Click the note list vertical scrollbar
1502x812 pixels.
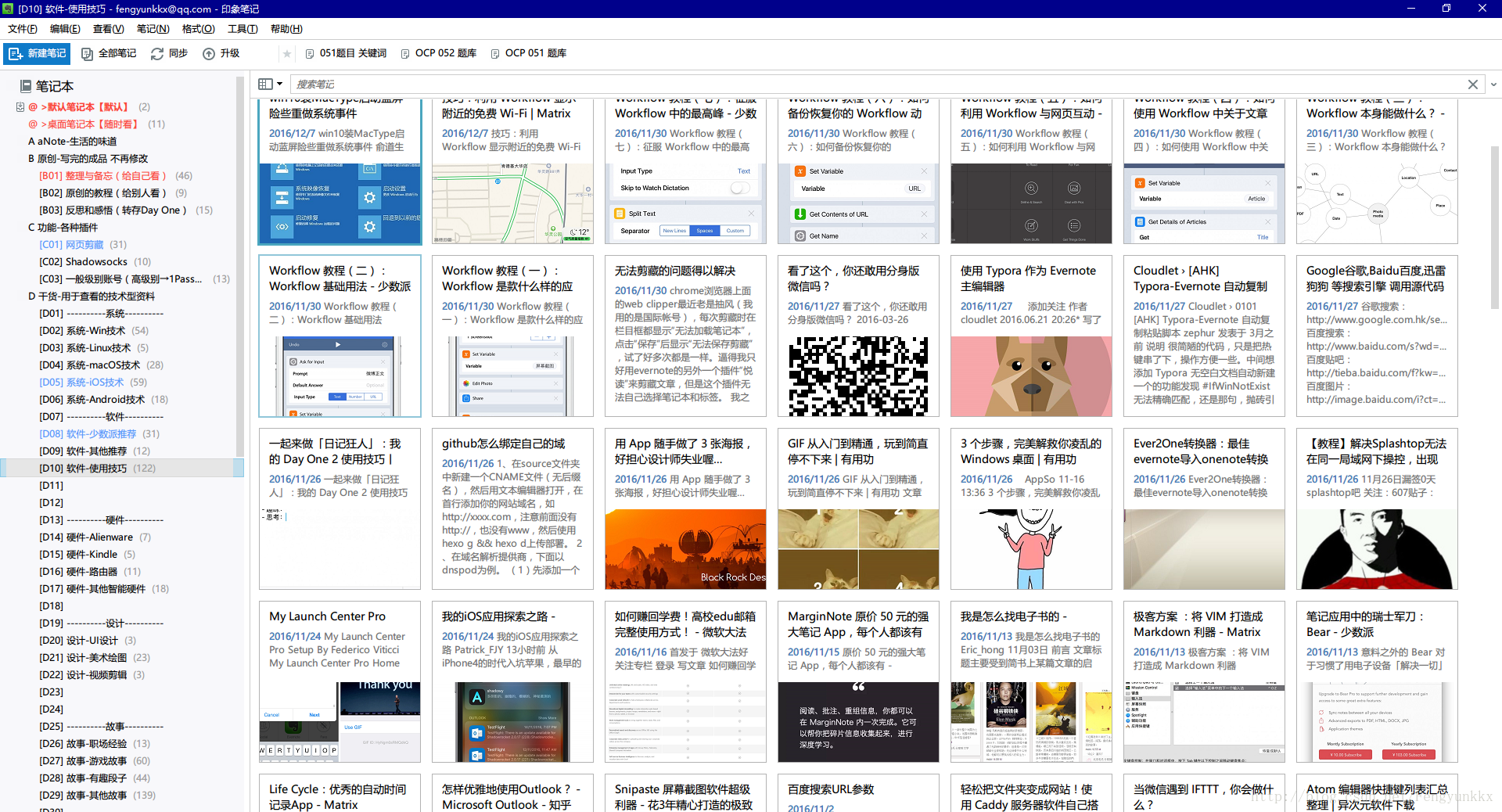[x=1494, y=227]
